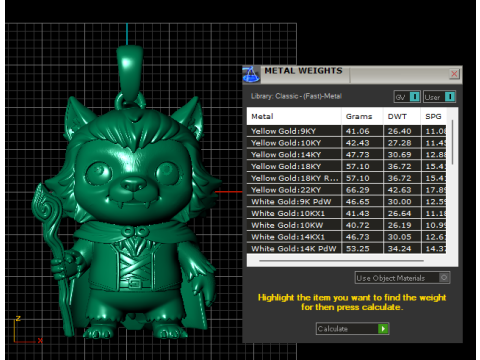
Task: Sort by the Metal column header
Action: pyautogui.click(x=294, y=116)
